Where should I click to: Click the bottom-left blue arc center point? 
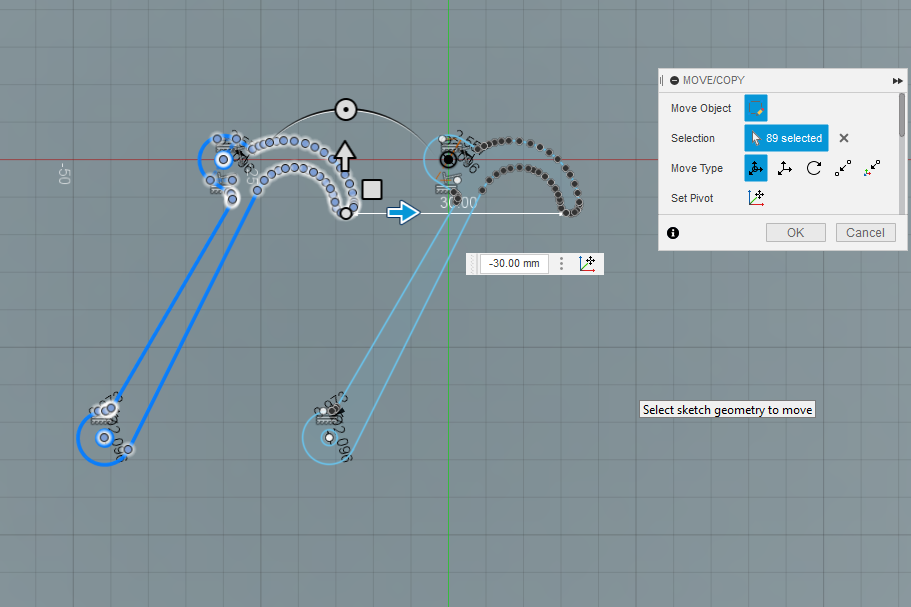104,437
